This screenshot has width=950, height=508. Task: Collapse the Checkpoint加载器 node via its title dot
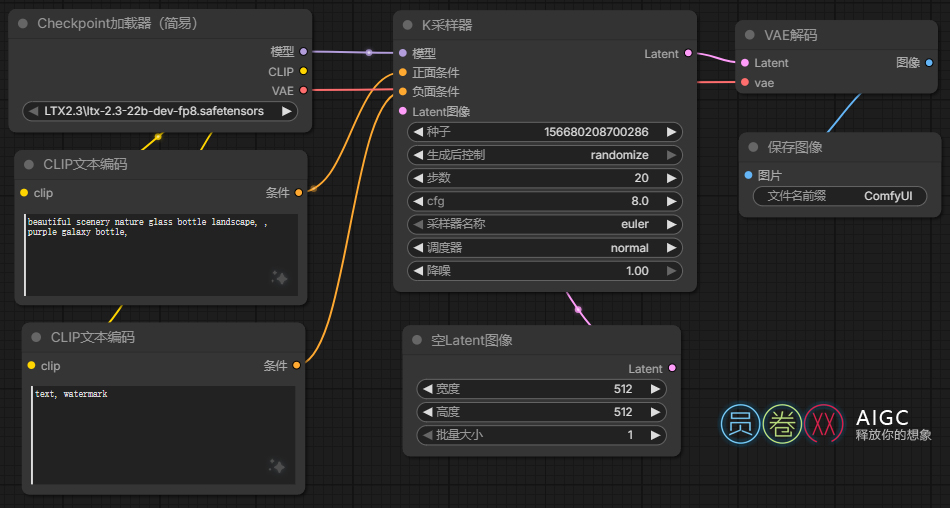click(x=23, y=24)
